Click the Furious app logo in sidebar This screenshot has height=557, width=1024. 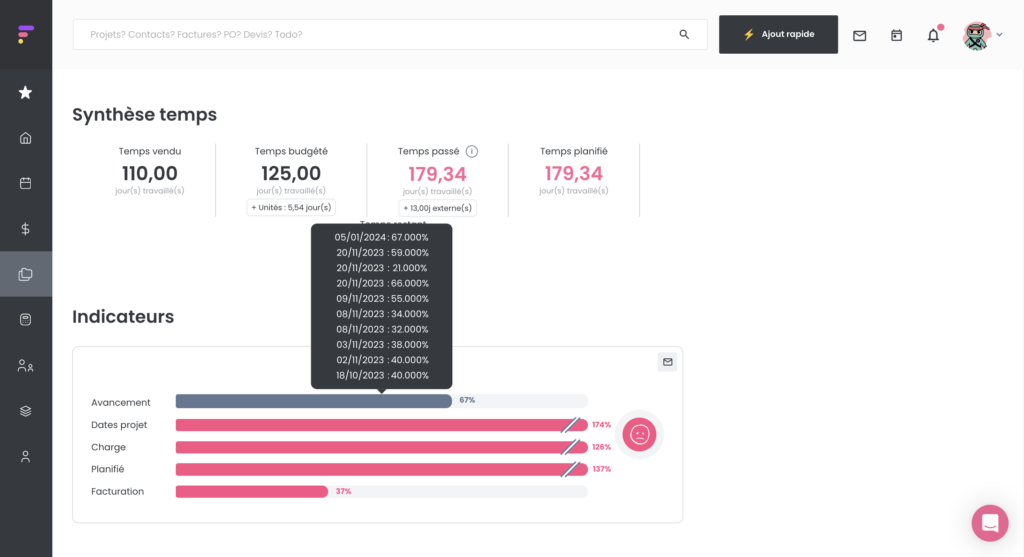point(25,34)
